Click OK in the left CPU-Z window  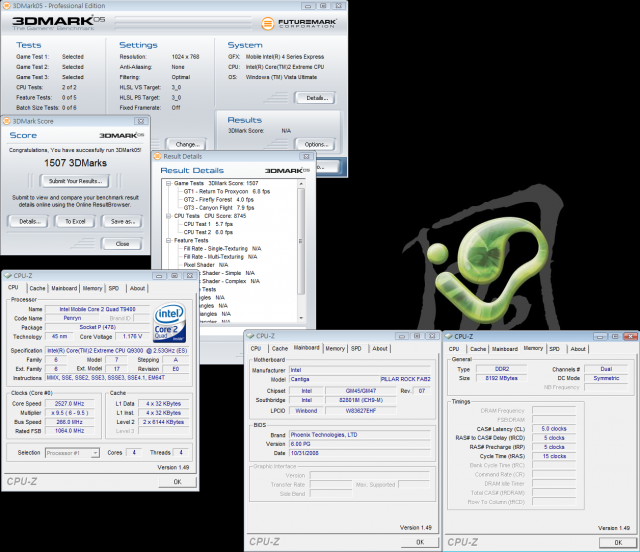click(x=177, y=482)
